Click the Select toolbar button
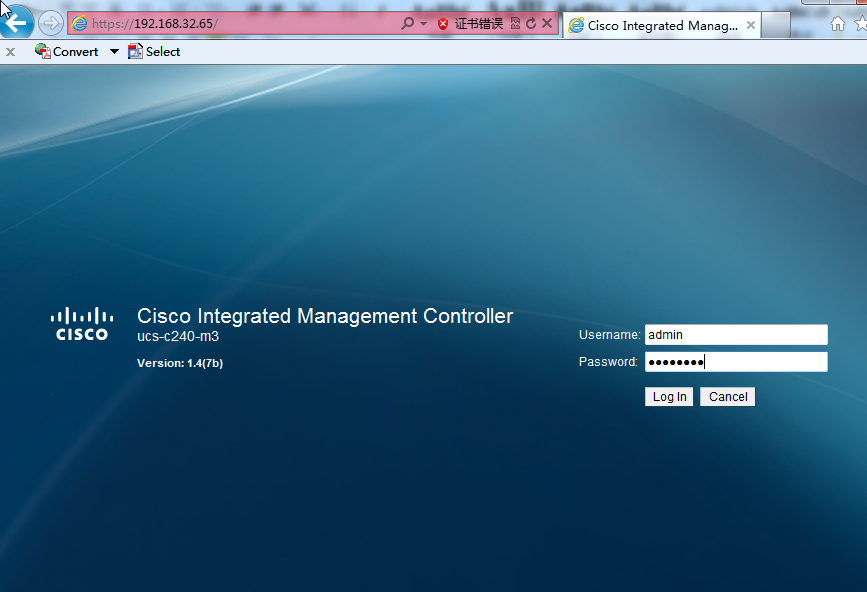The height and width of the screenshot is (592, 867). pyautogui.click(x=154, y=51)
